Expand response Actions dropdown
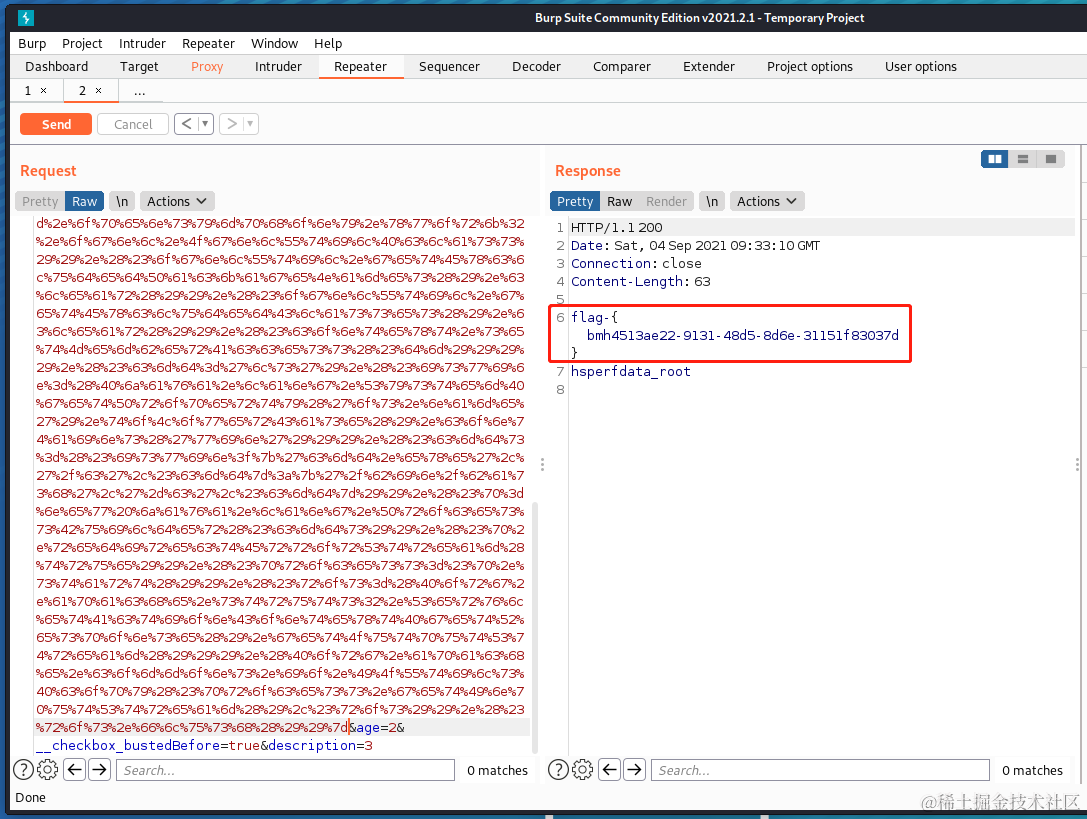 [767, 201]
